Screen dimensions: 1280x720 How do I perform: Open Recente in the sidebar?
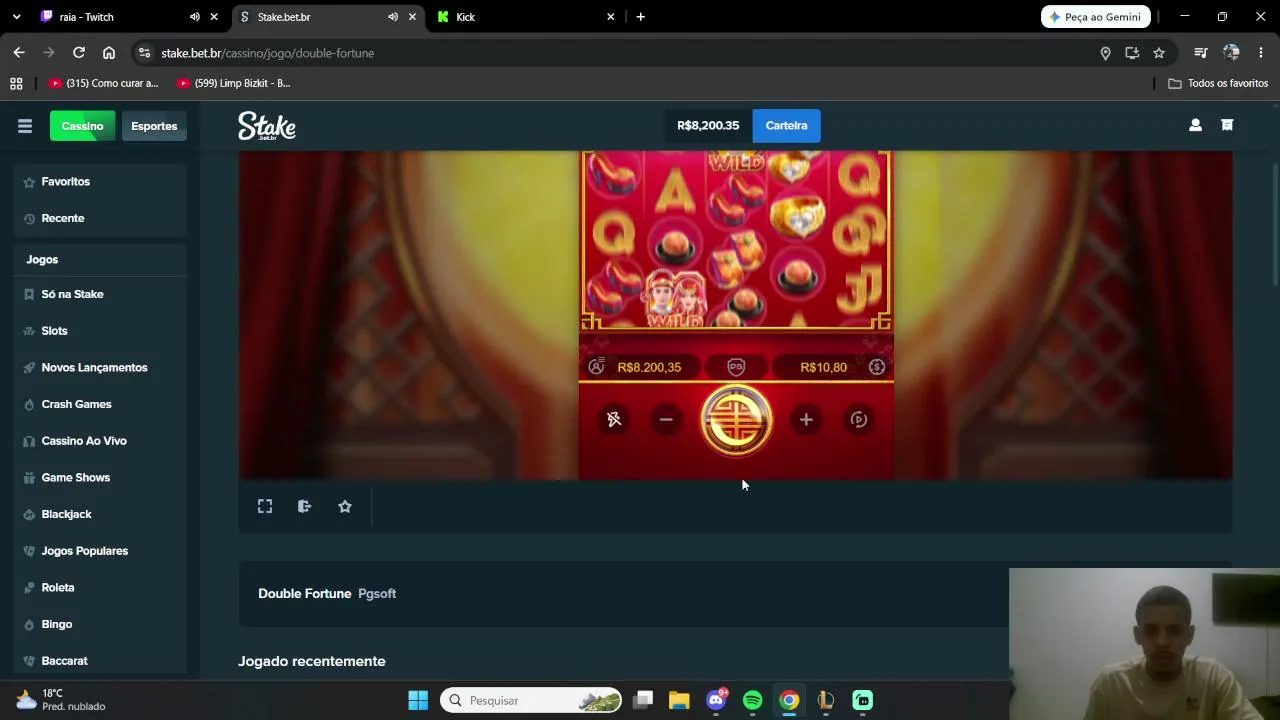coord(100,218)
